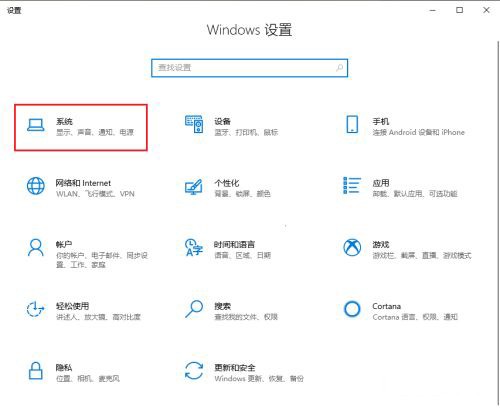500x414 pixels.
Task: Focus the 查找设置 search field
Action: 249,68
